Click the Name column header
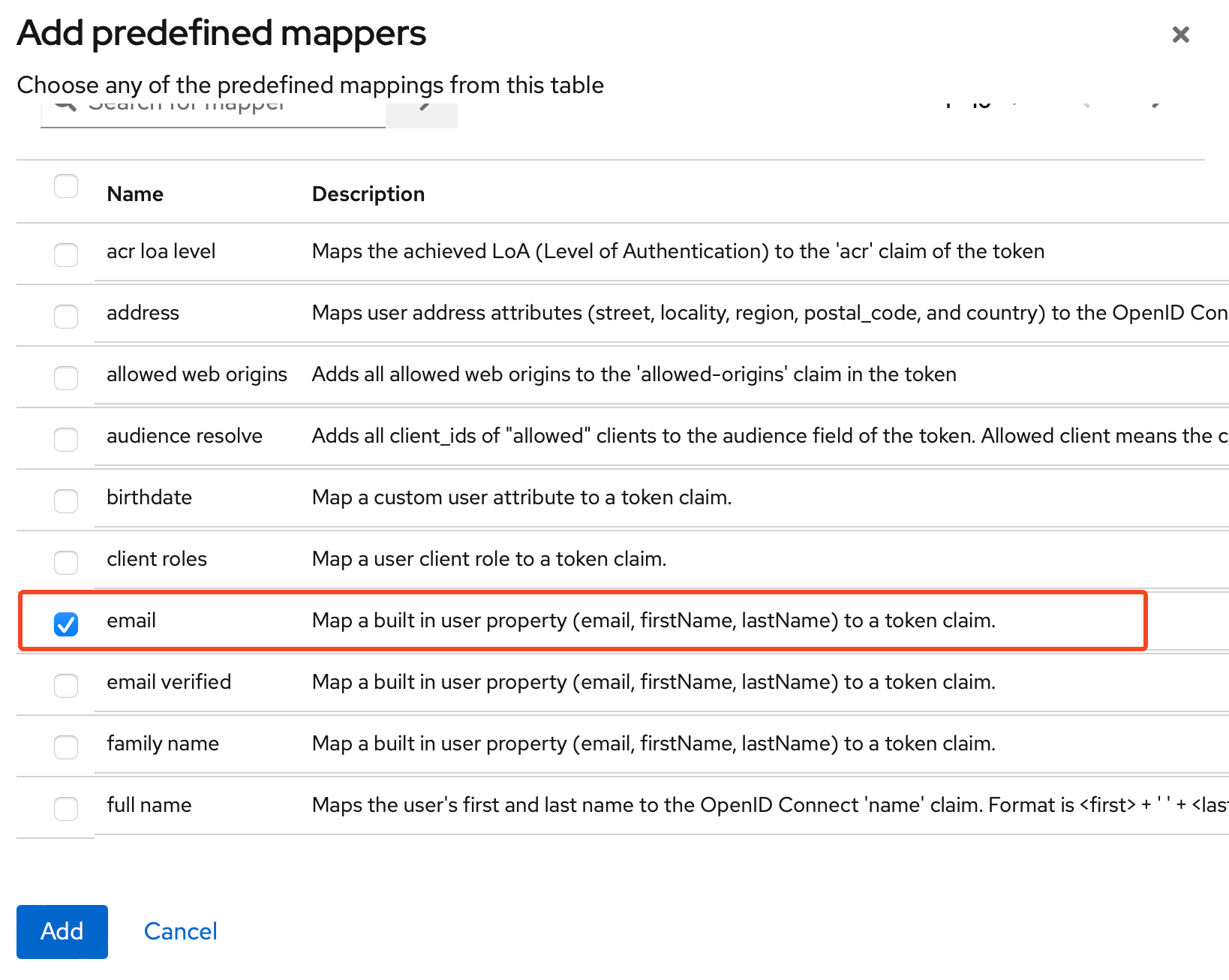The image size is (1229, 980). pyautogui.click(x=135, y=194)
